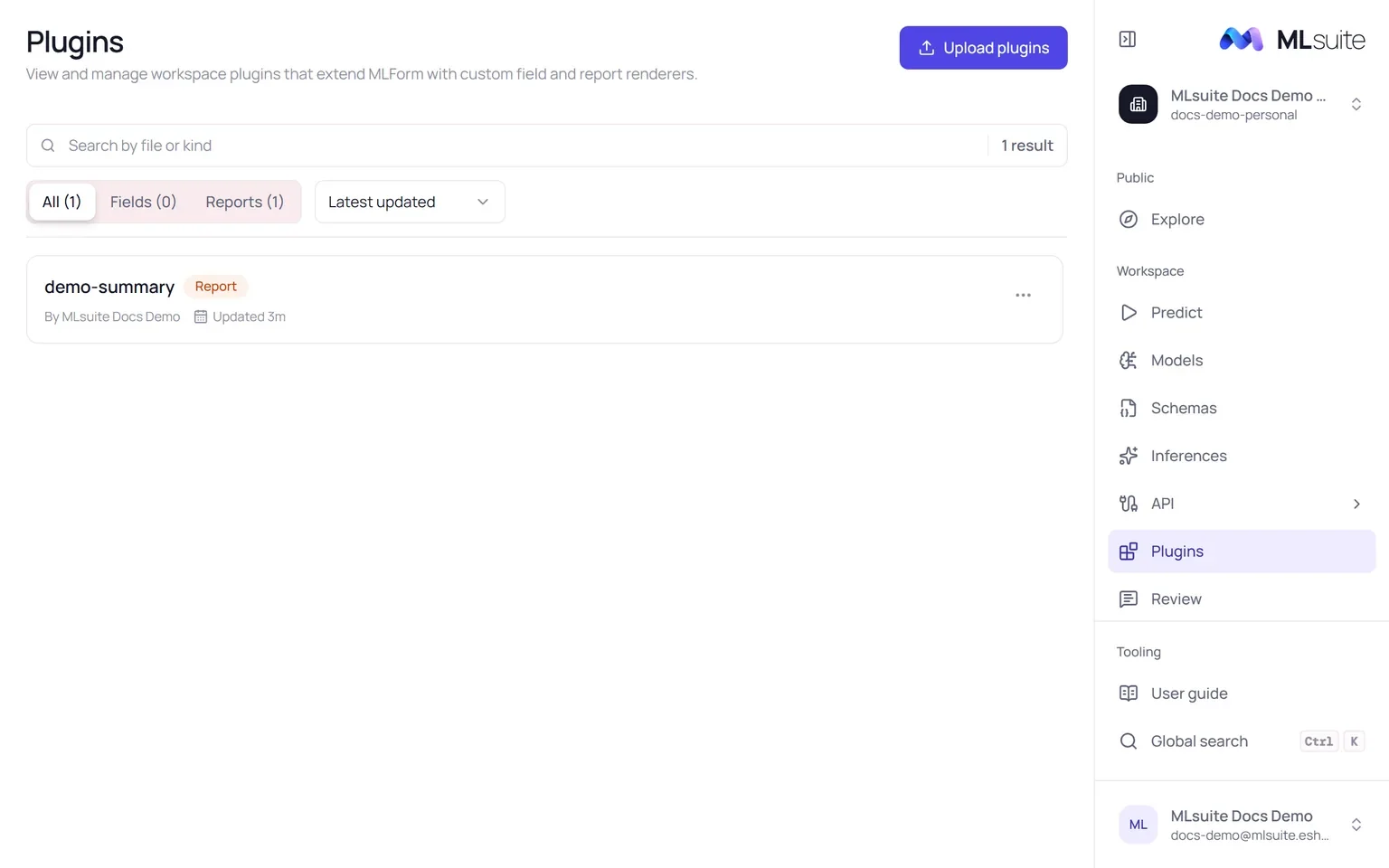Image resolution: width=1389 pixels, height=868 pixels.
Task: Click the Upload plugins button
Action: tap(983, 48)
